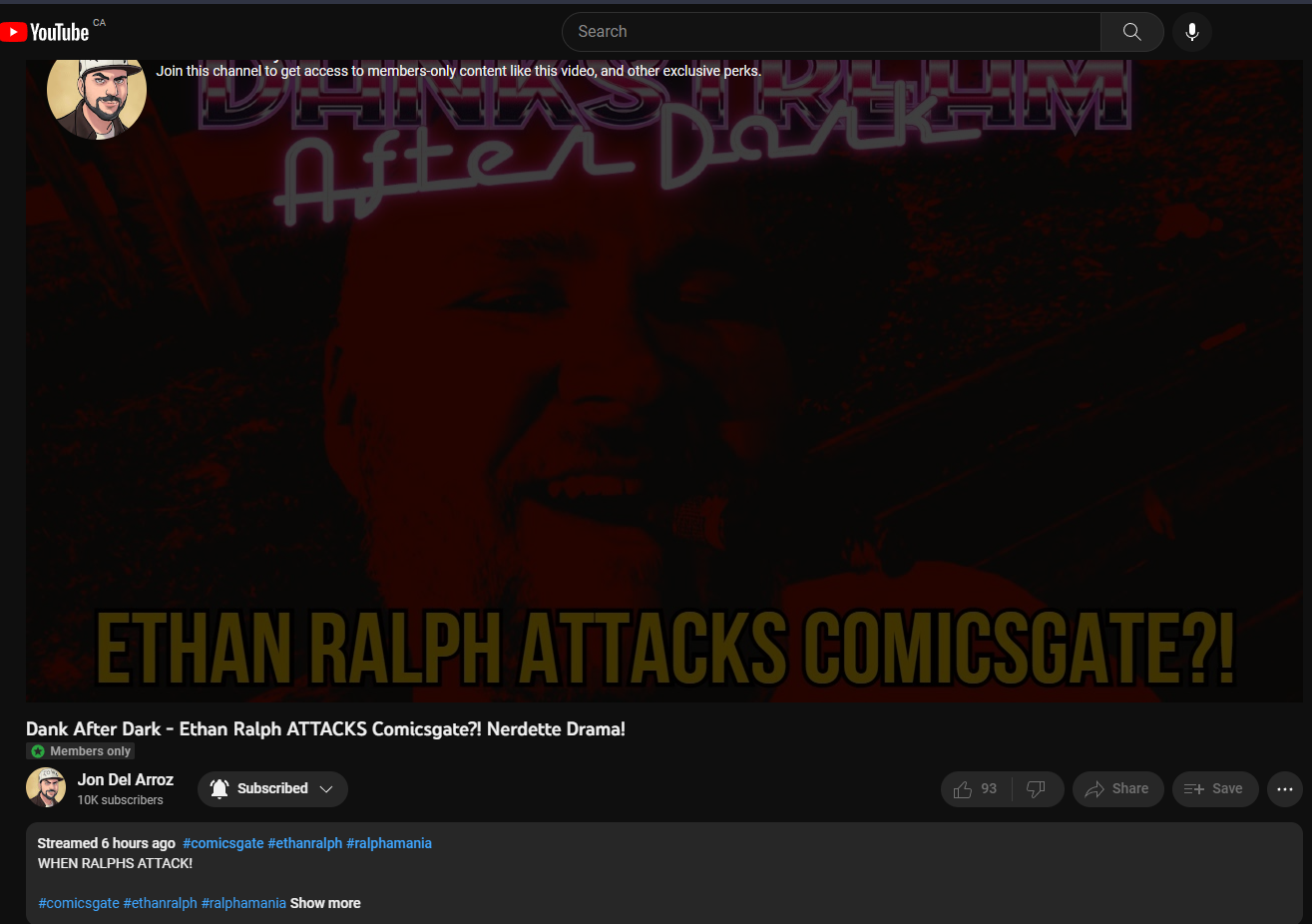Open #comicsgate hashtag beside Streamed date

(x=223, y=843)
